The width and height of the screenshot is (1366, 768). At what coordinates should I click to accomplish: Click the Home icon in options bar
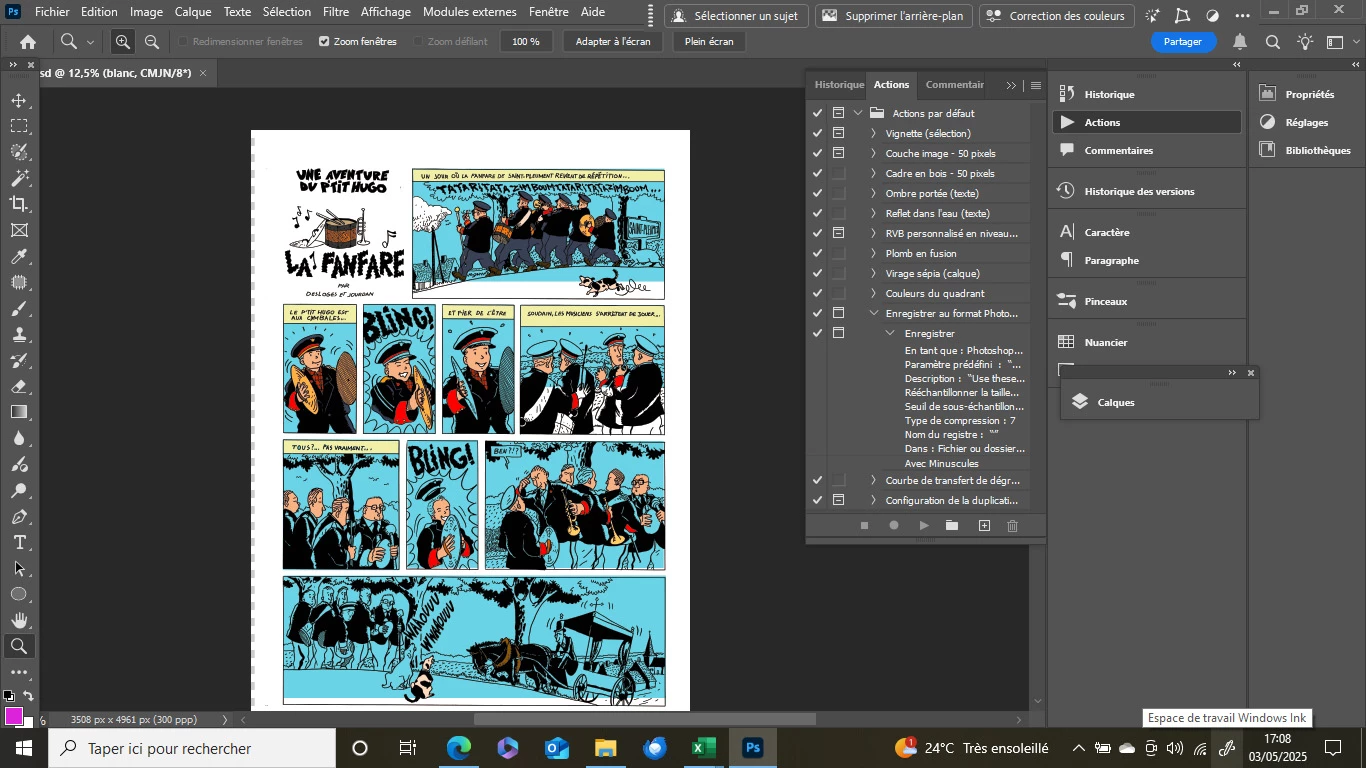click(28, 42)
